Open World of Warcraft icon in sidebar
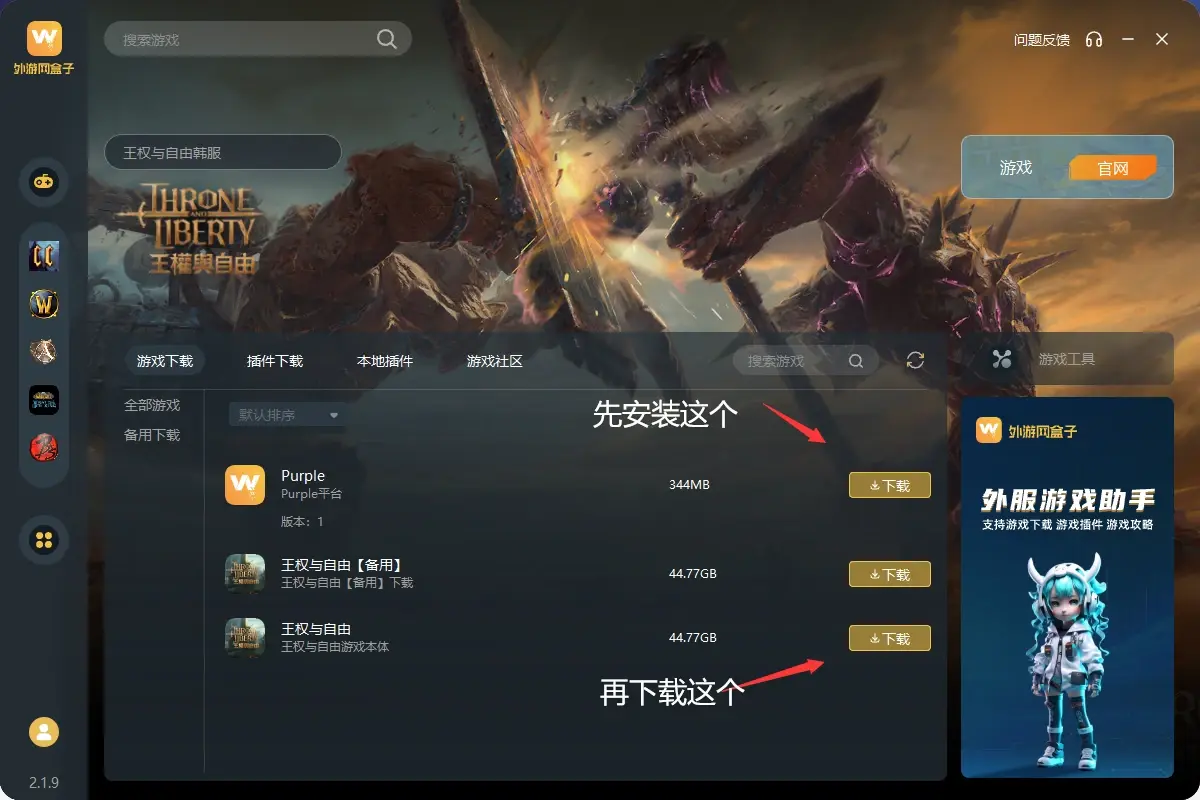The height and width of the screenshot is (800, 1200). click(44, 304)
